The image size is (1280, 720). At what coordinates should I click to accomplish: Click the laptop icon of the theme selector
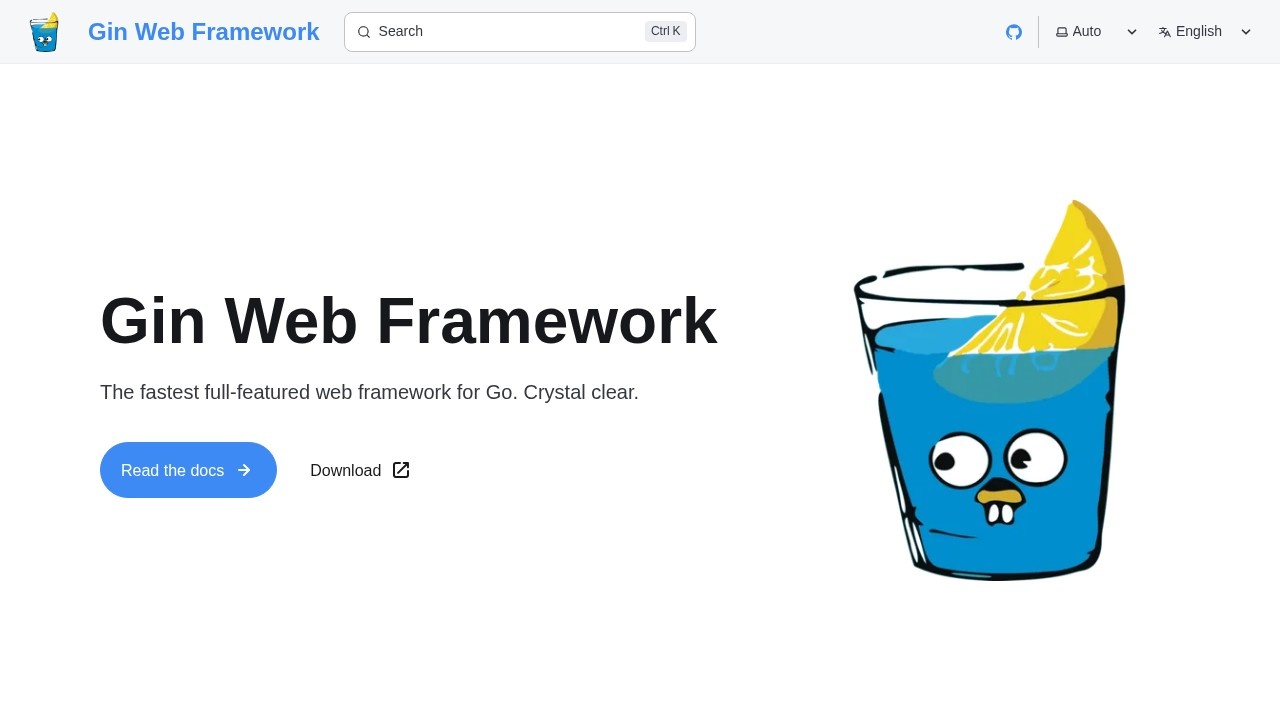pyautogui.click(x=1062, y=32)
